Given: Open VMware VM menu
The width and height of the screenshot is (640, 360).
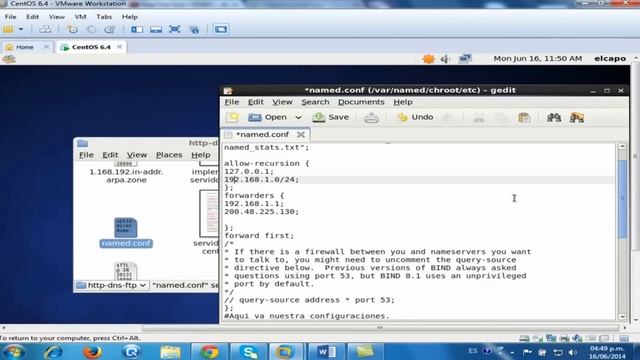Looking at the screenshot, I should pos(80,17).
